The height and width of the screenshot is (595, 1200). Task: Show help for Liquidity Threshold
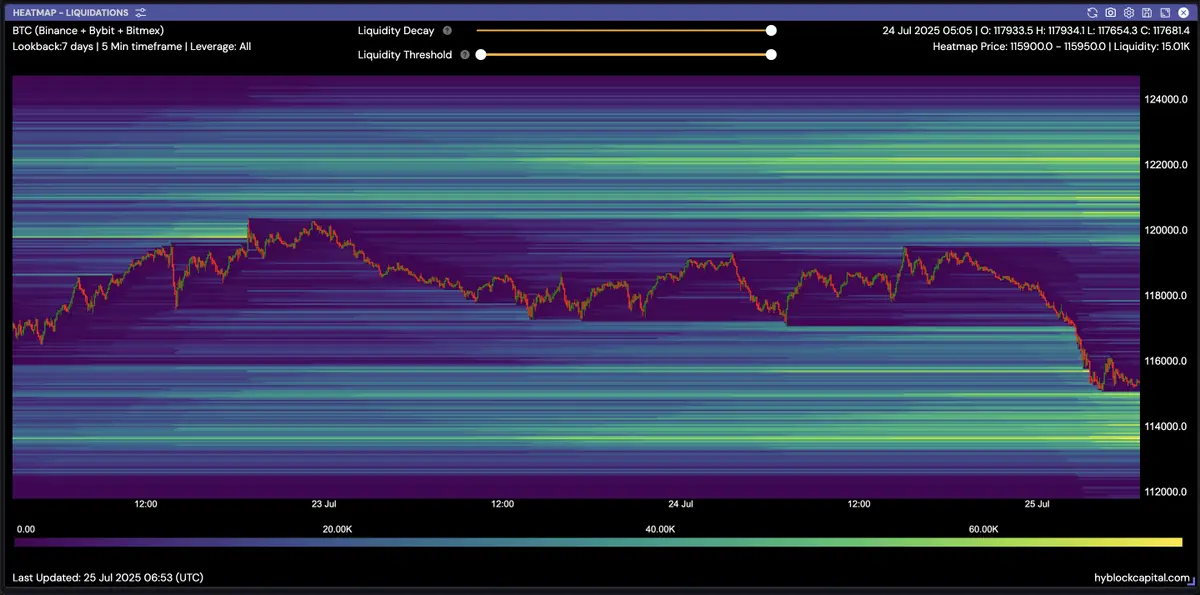tap(464, 55)
